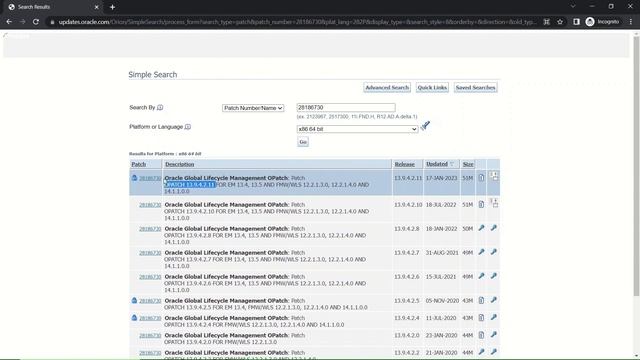Toggle the sort arrow beside the Updated header
This screenshot has width=640, height=360.
452,164
